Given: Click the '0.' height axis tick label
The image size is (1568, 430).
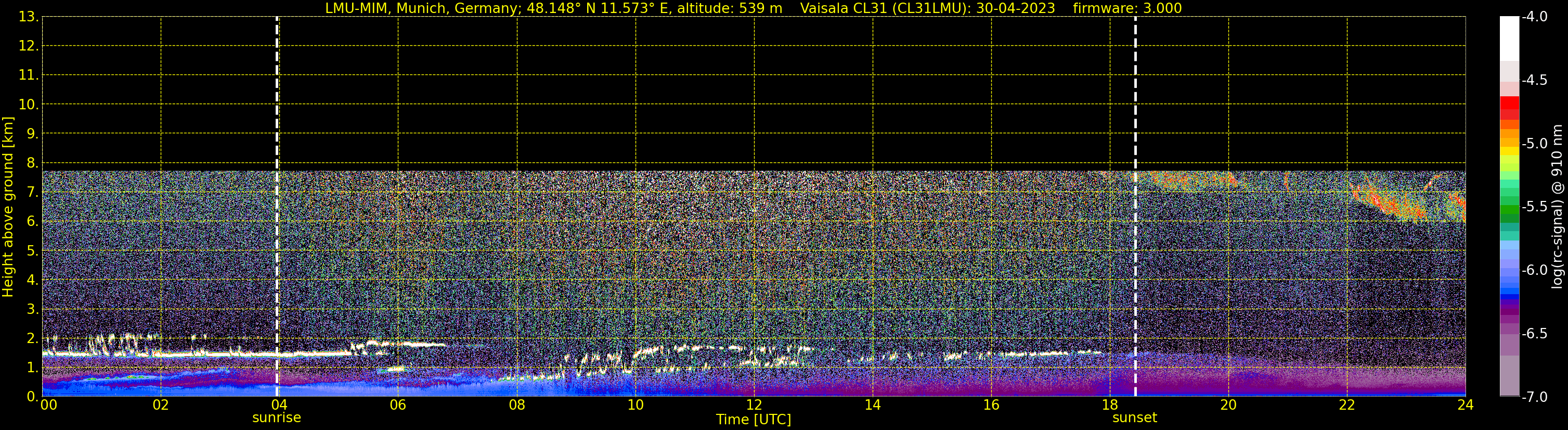Looking at the screenshot, I should [x=33, y=397].
